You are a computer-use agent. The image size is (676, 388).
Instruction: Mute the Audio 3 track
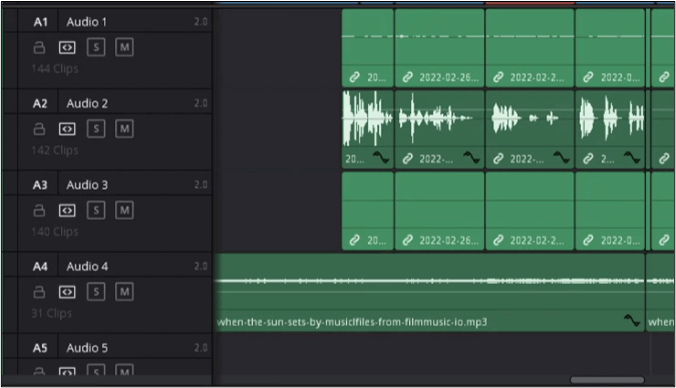pyautogui.click(x=124, y=210)
